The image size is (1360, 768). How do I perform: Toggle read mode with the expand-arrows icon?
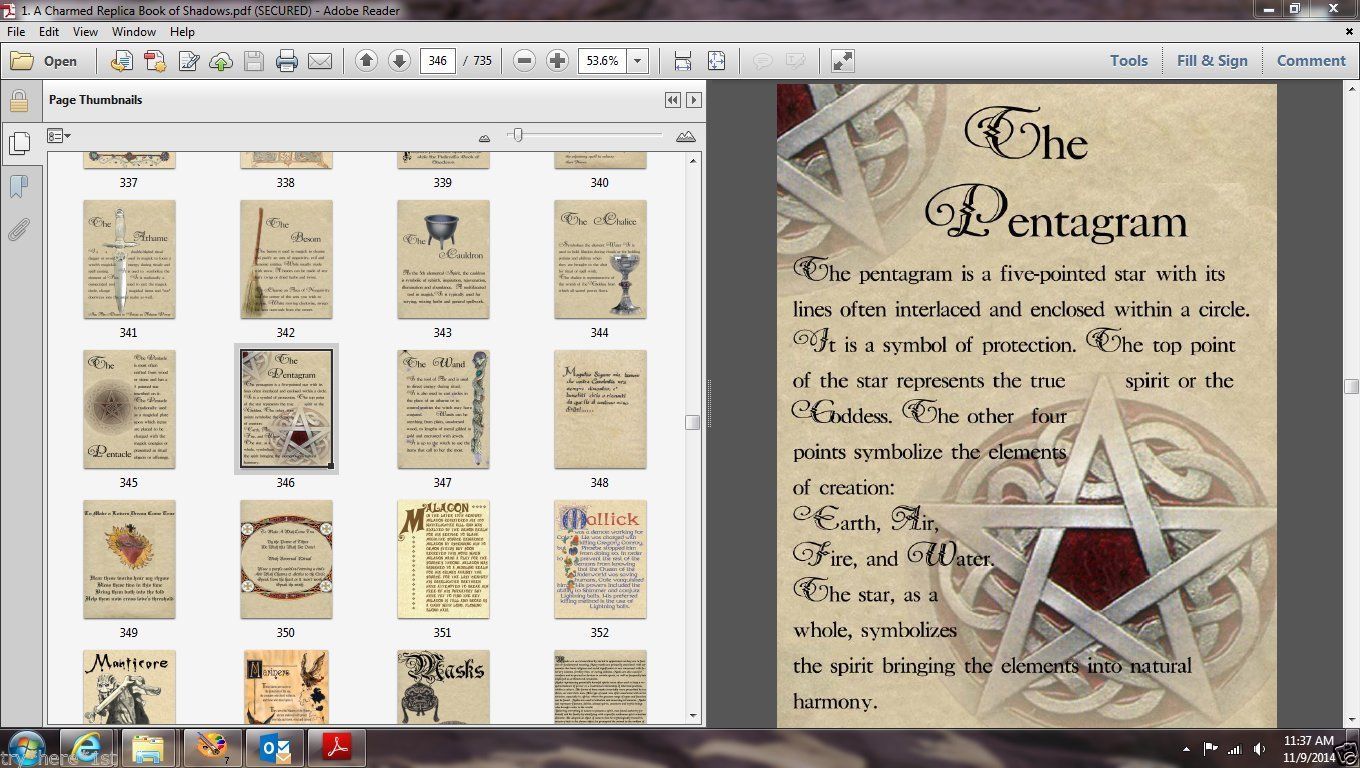pos(843,61)
